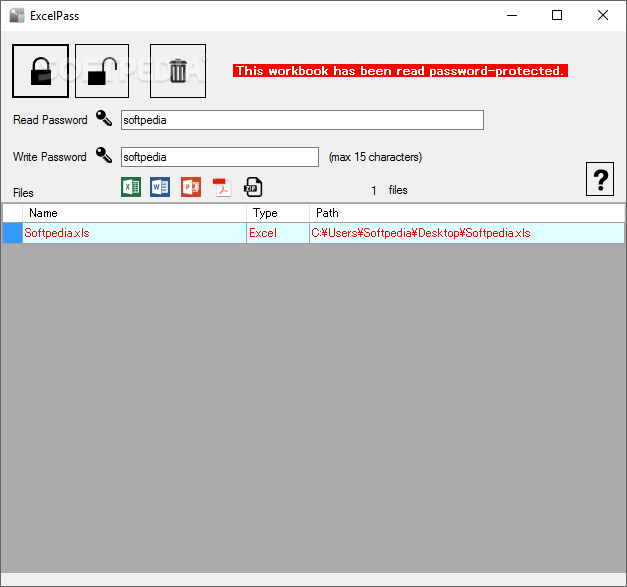The image size is (627, 587).
Task: Focus the Write Password text field
Action: coord(220,157)
